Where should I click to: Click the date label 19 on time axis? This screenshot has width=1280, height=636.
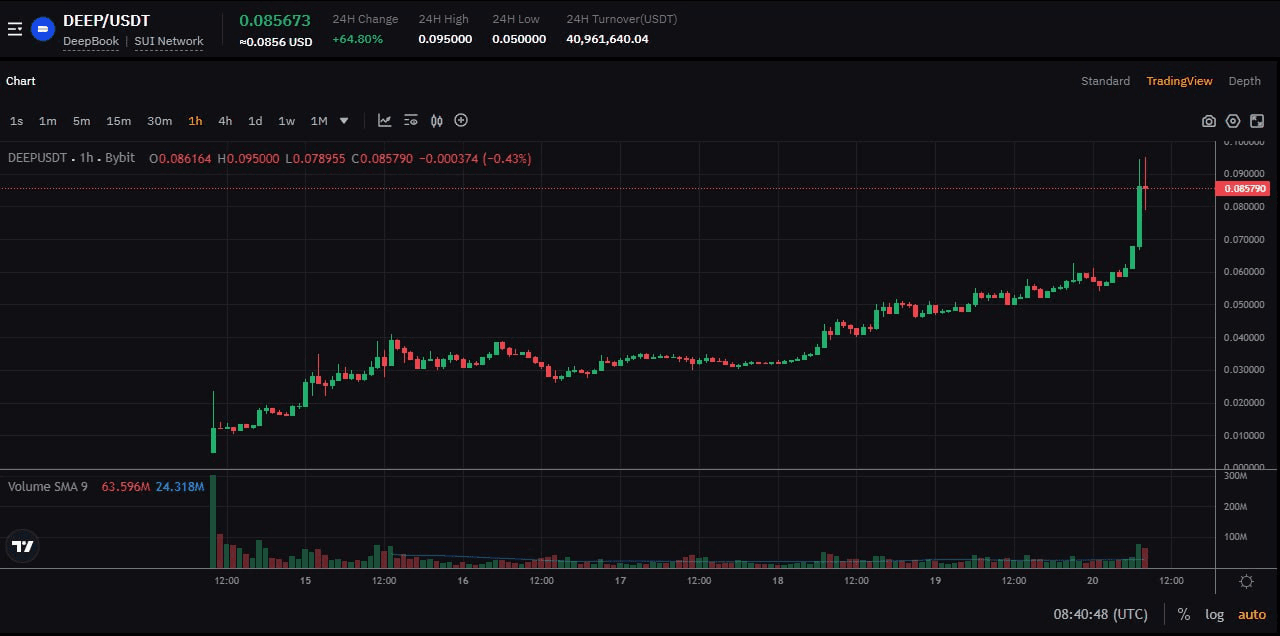tap(935, 581)
